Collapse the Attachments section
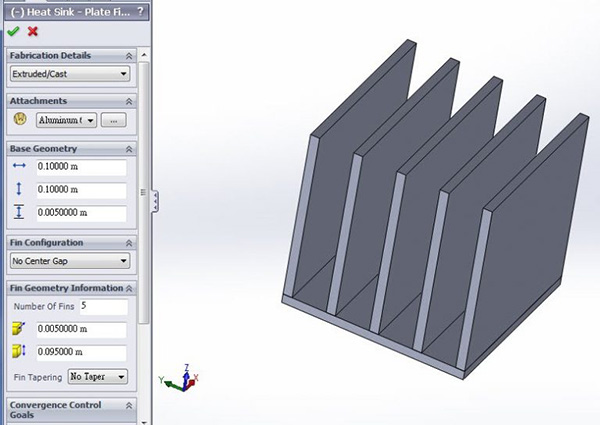The height and width of the screenshot is (425, 600). coord(129,101)
